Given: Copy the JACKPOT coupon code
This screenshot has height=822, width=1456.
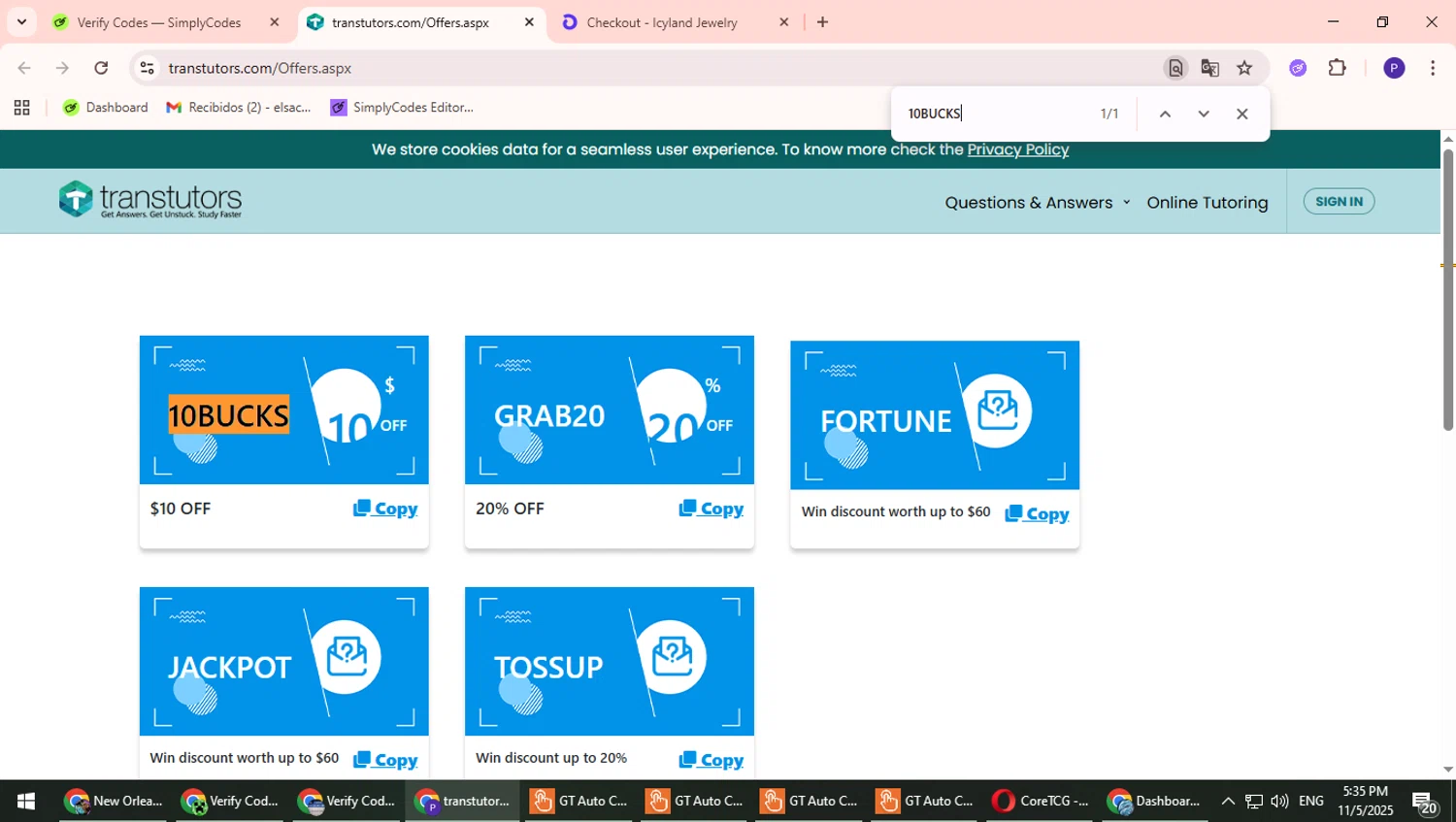Looking at the screenshot, I should coord(385,760).
